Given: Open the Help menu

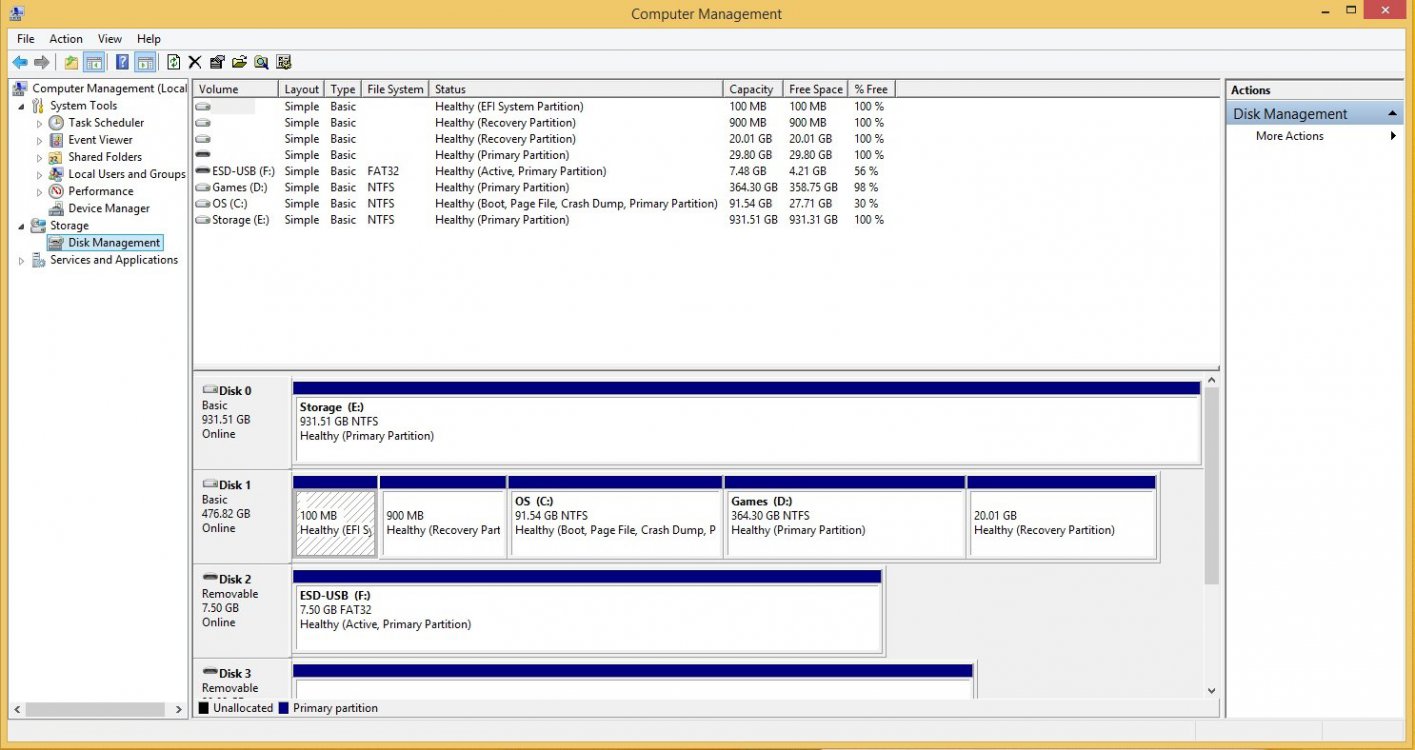Looking at the screenshot, I should click(x=149, y=39).
